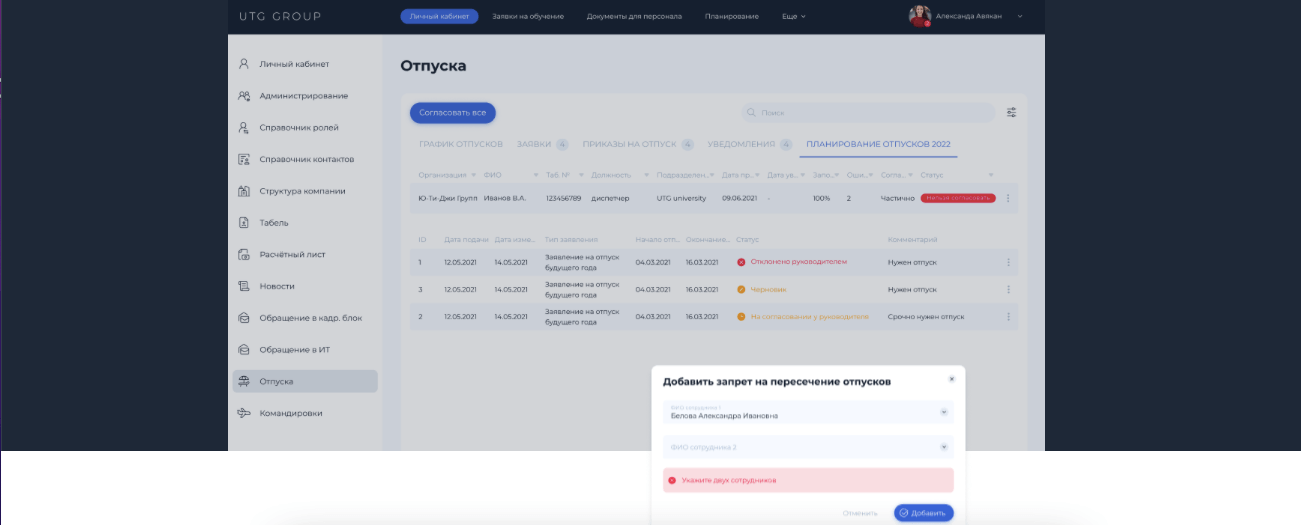The height and width of the screenshot is (525, 1301).
Task: Click into the Поиск search field
Action: (x=870, y=113)
